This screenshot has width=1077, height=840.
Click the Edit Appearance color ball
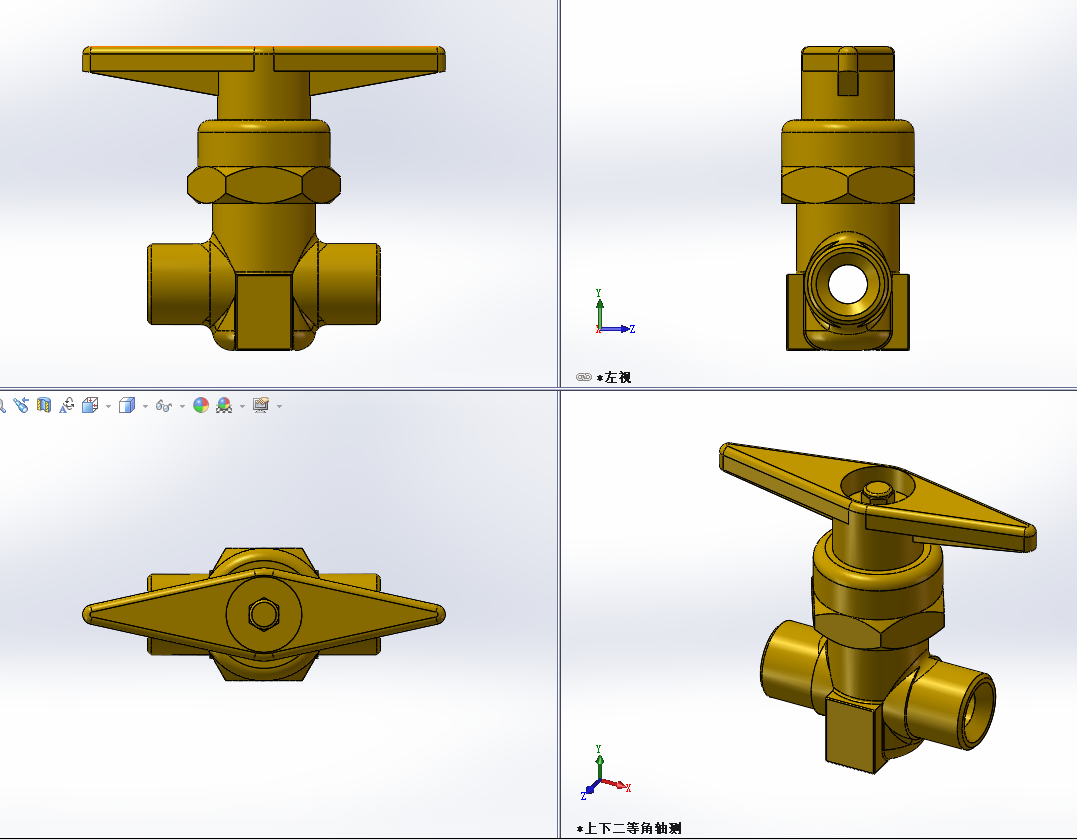click(x=201, y=405)
